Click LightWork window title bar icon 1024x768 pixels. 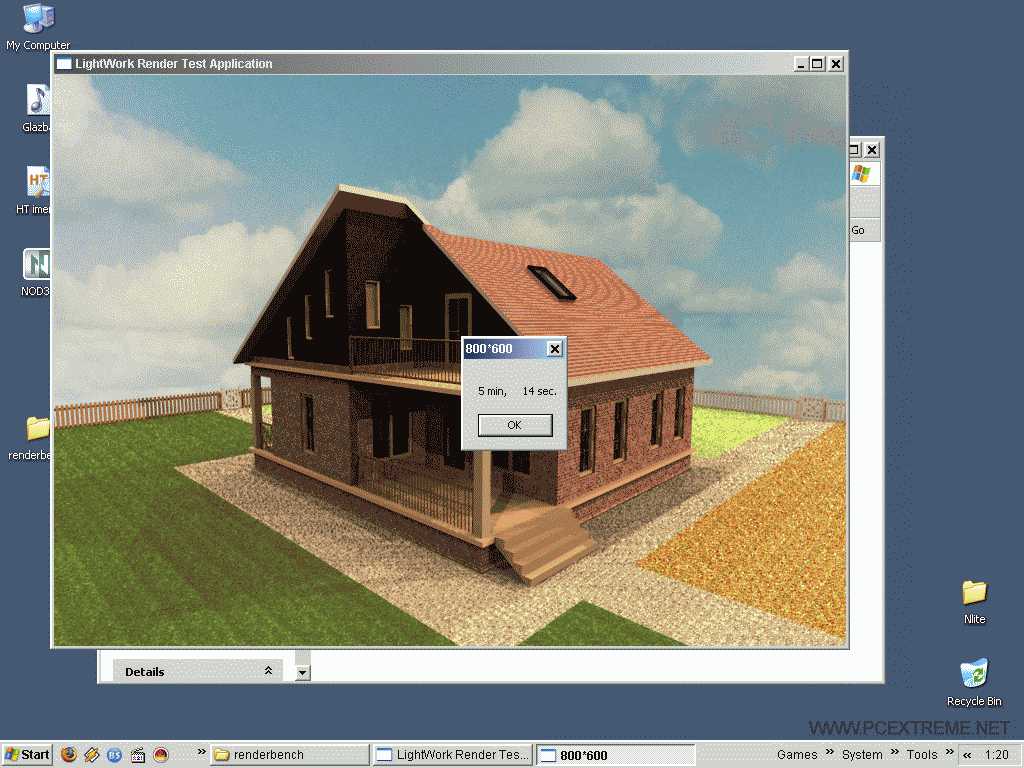click(x=64, y=64)
